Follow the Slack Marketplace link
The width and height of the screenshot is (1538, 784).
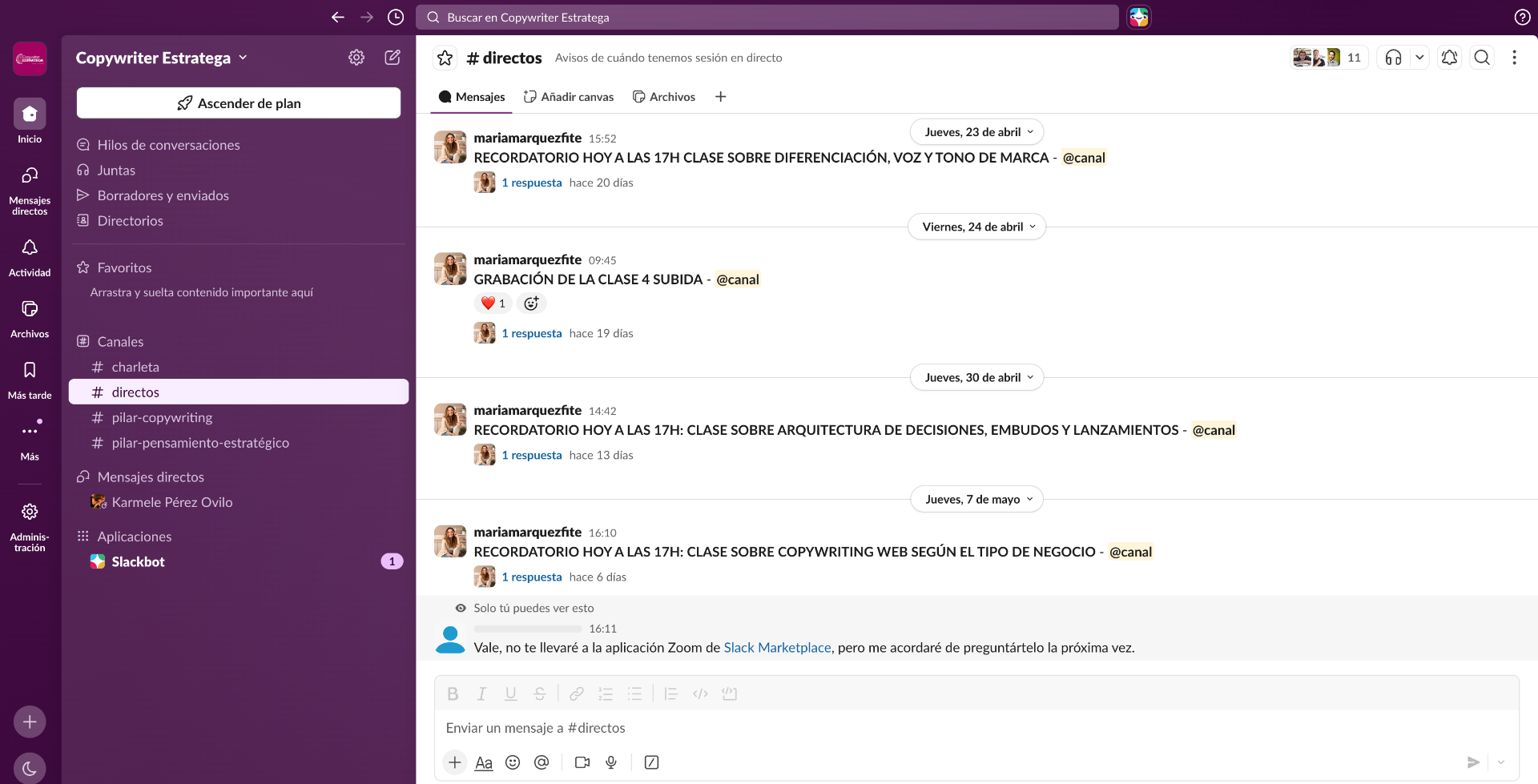pos(777,648)
